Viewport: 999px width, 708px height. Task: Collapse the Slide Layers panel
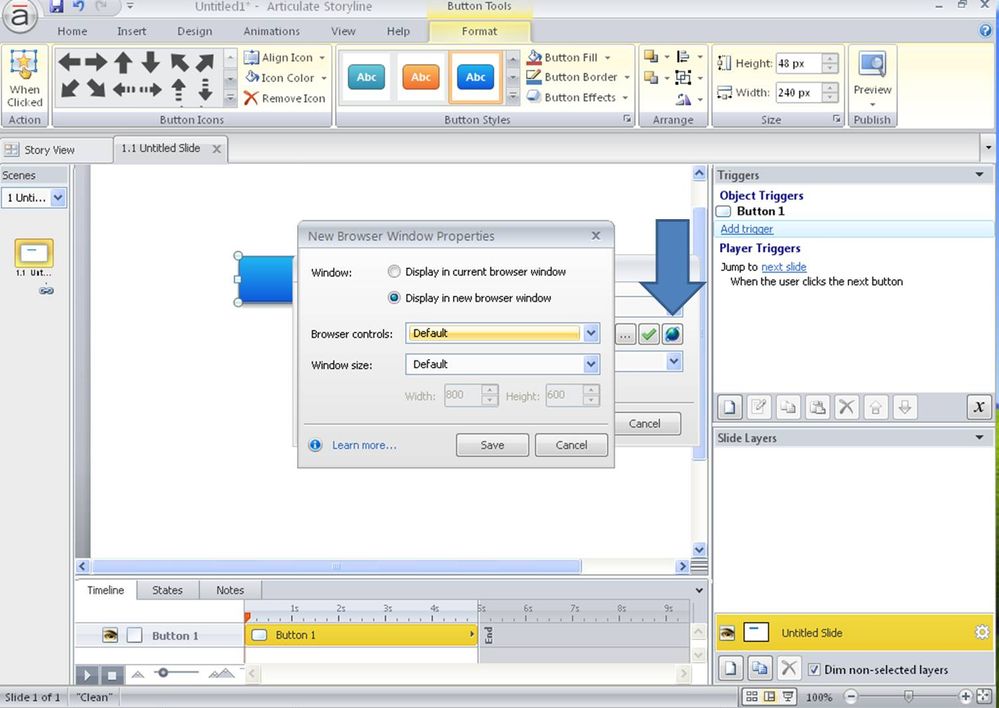(x=979, y=438)
